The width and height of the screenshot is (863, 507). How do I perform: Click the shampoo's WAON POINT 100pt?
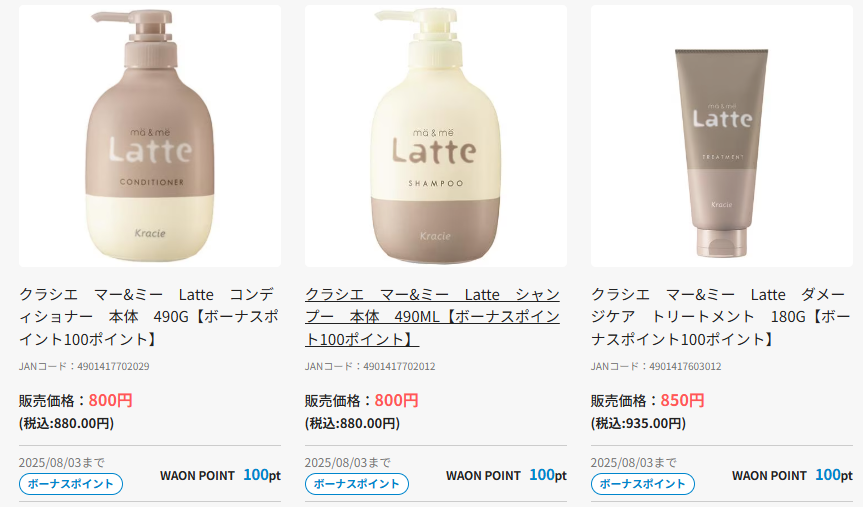pyautogui.click(x=506, y=475)
